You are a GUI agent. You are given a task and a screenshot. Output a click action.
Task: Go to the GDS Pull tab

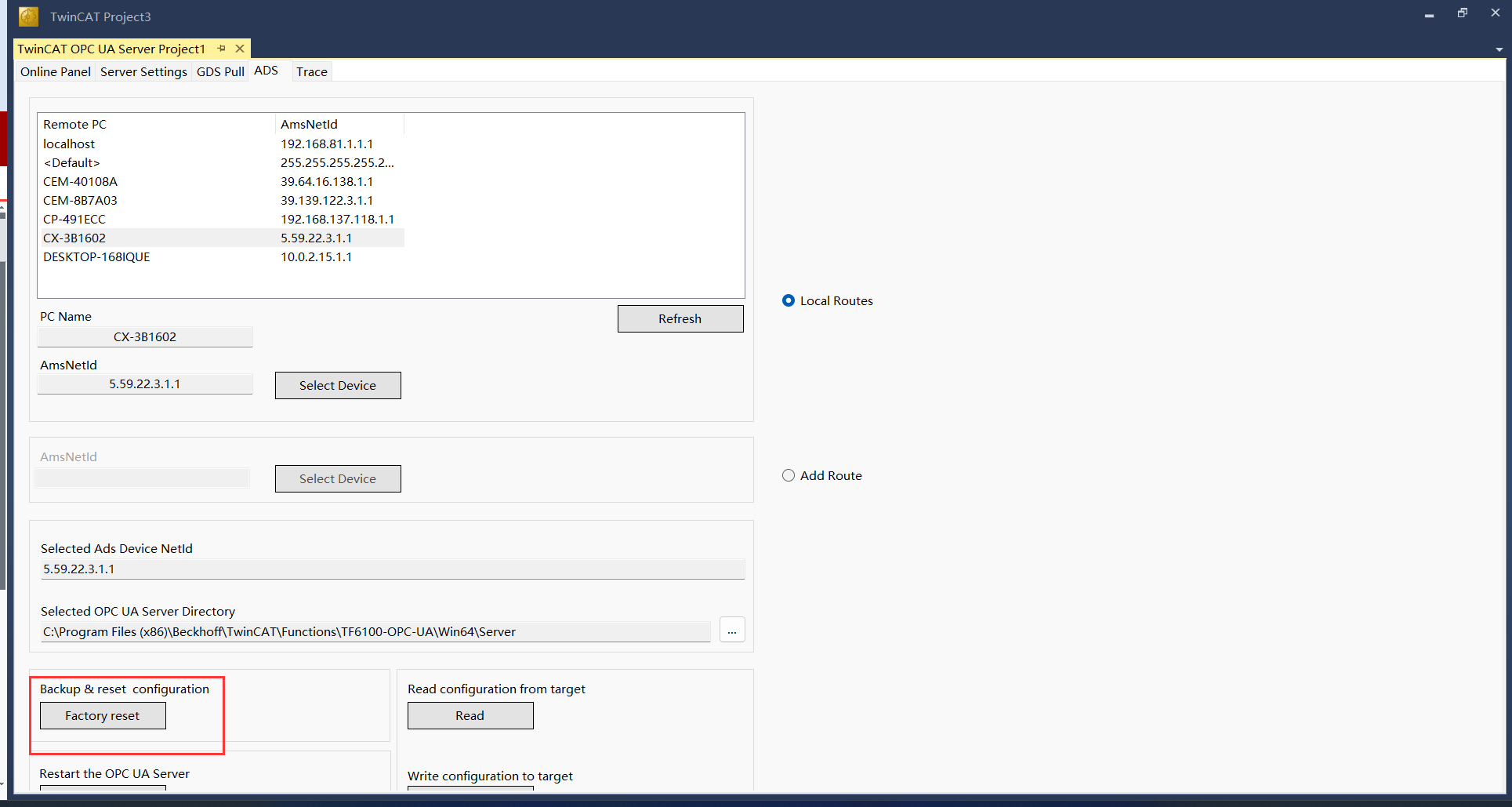[x=220, y=71]
